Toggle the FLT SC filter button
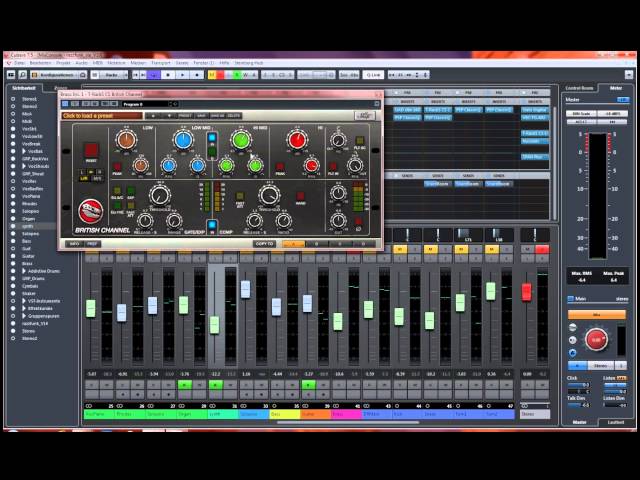Viewport: 640px width, 480px height. (360, 140)
